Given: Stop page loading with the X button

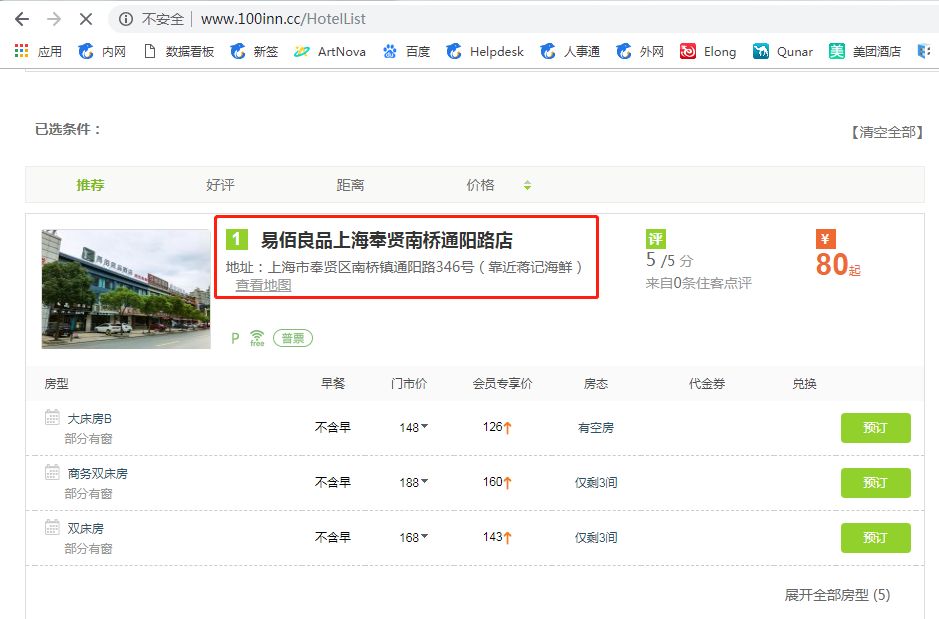Looking at the screenshot, I should (86, 19).
